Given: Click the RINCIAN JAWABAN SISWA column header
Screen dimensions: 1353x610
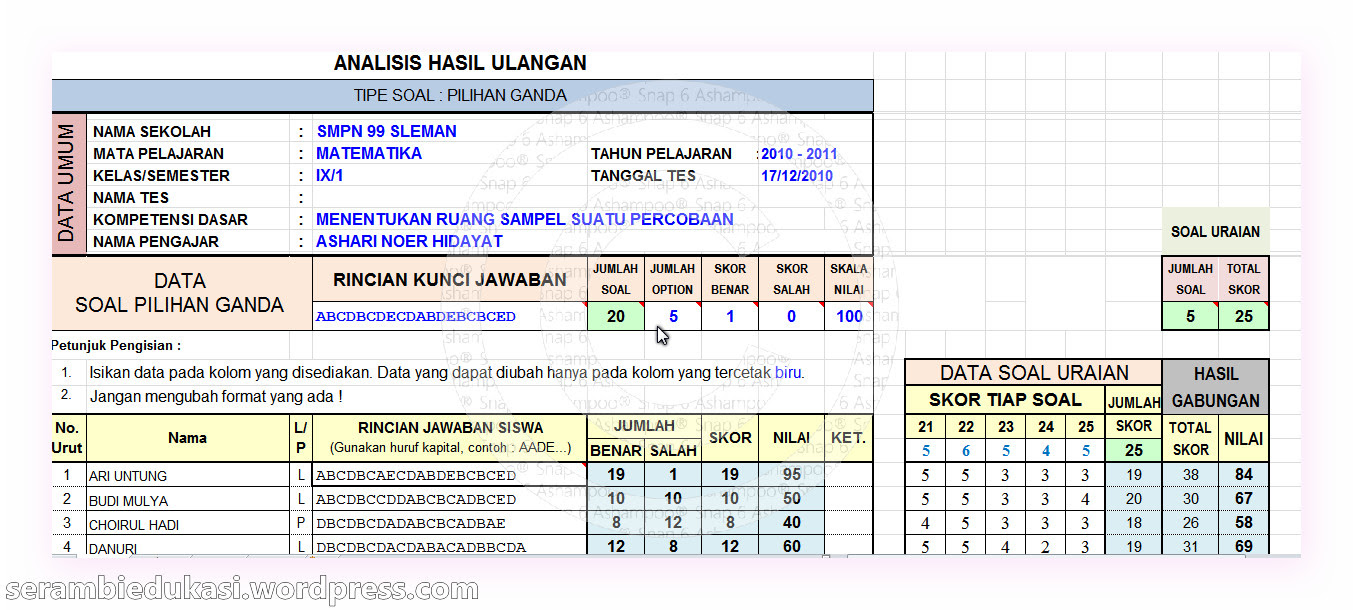Looking at the screenshot, I should click(450, 438).
